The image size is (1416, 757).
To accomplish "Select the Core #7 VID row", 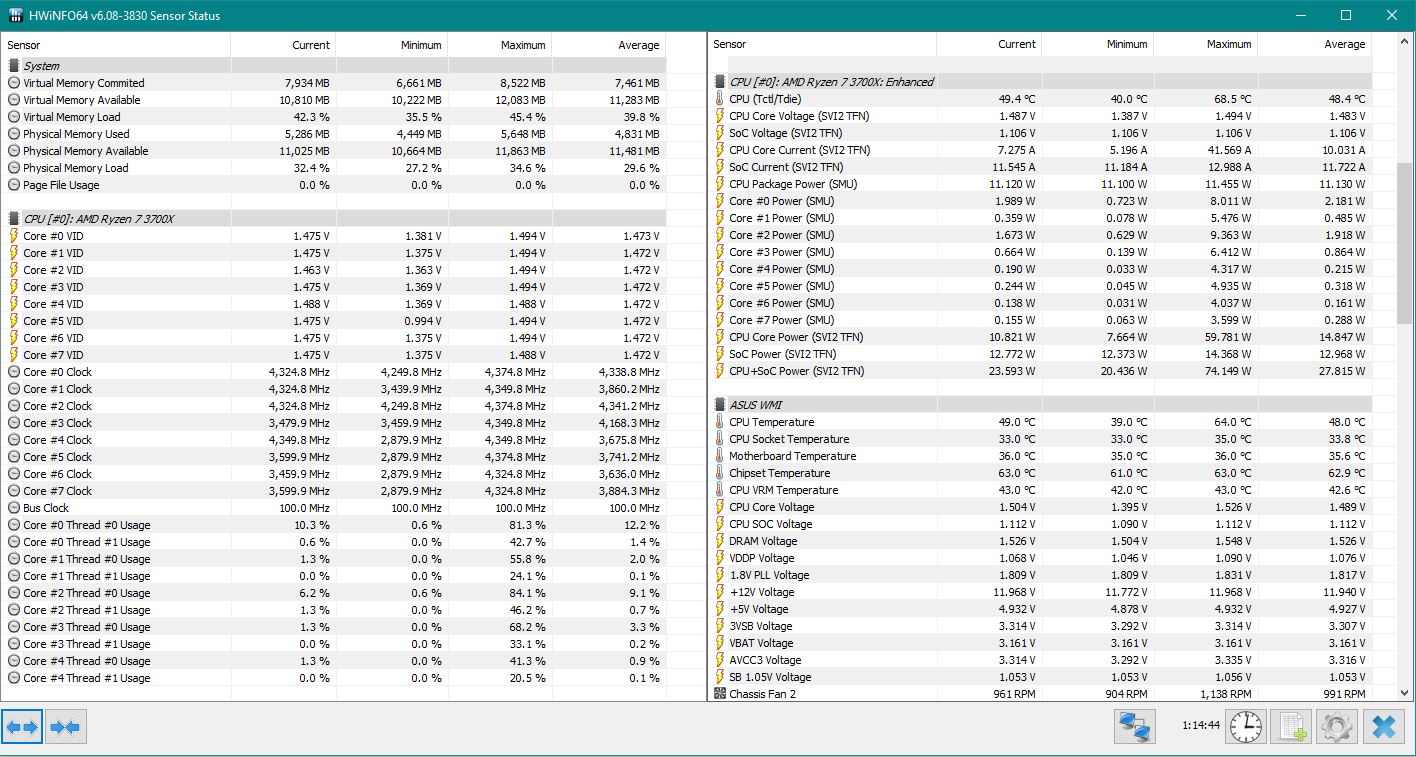I will (334, 355).
